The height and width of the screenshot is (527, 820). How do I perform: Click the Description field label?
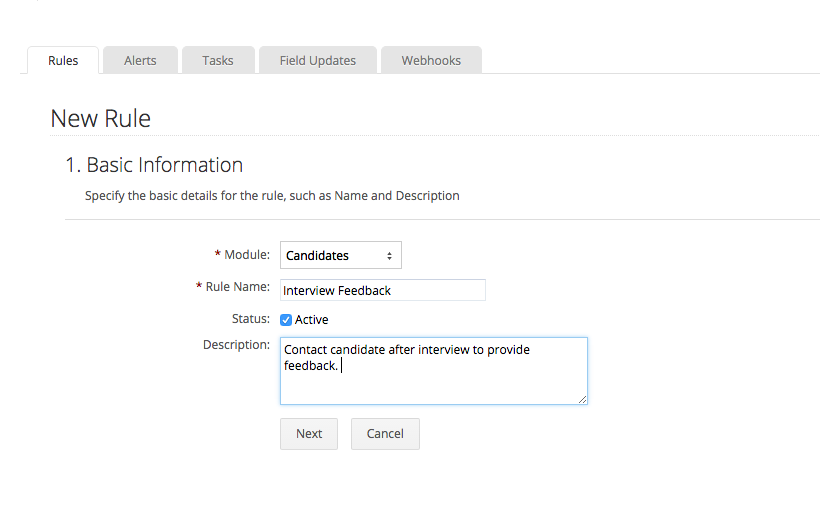click(236, 345)
